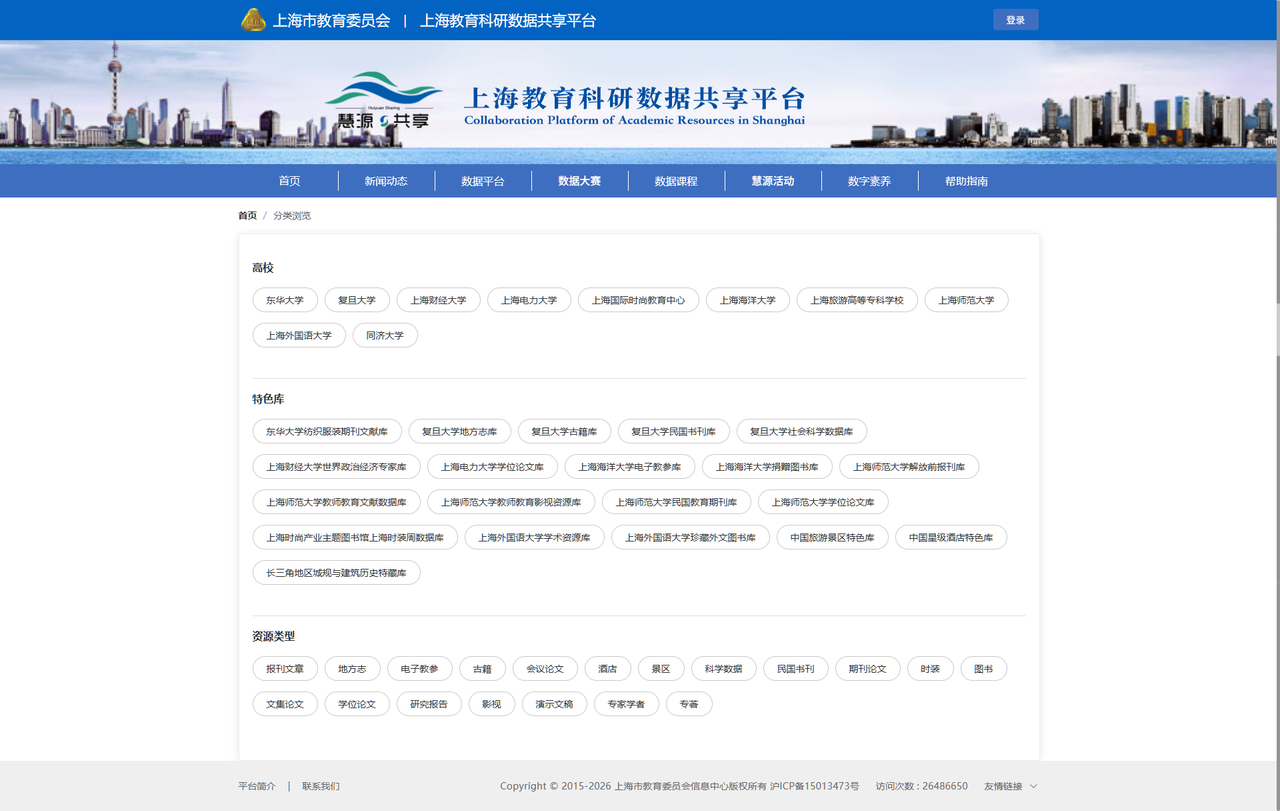Choose 复旦大学地方志库 collection
The height and width of the screenshot is (811, 1280).
(460, 431)
